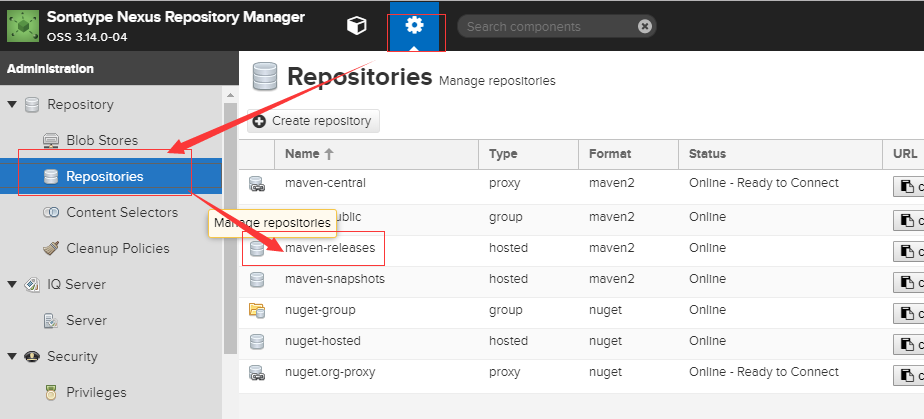
Task: Click the Repositories page title icon
Action: point(265,77)
